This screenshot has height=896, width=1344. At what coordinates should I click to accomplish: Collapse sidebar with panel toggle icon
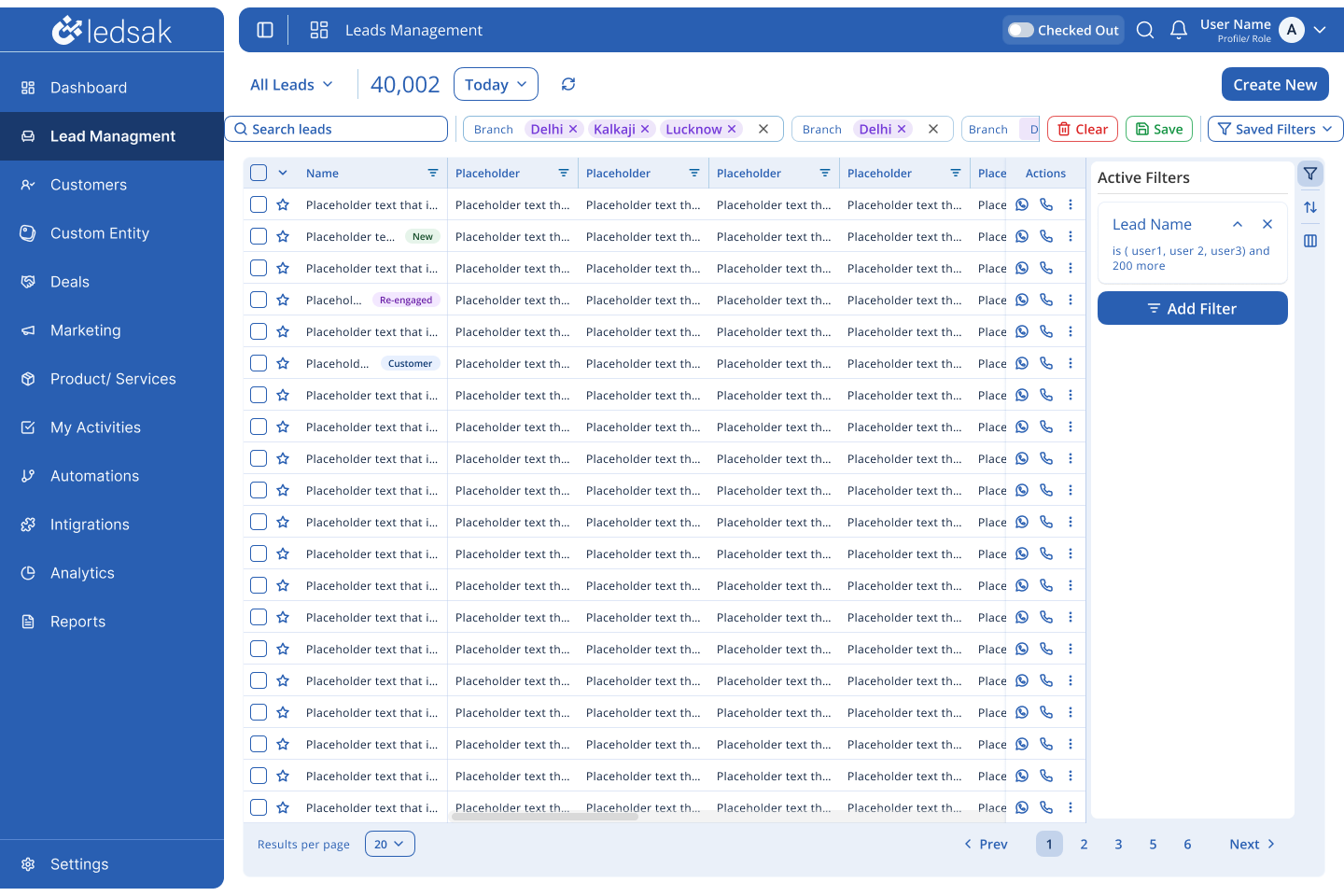pos(265,30)
